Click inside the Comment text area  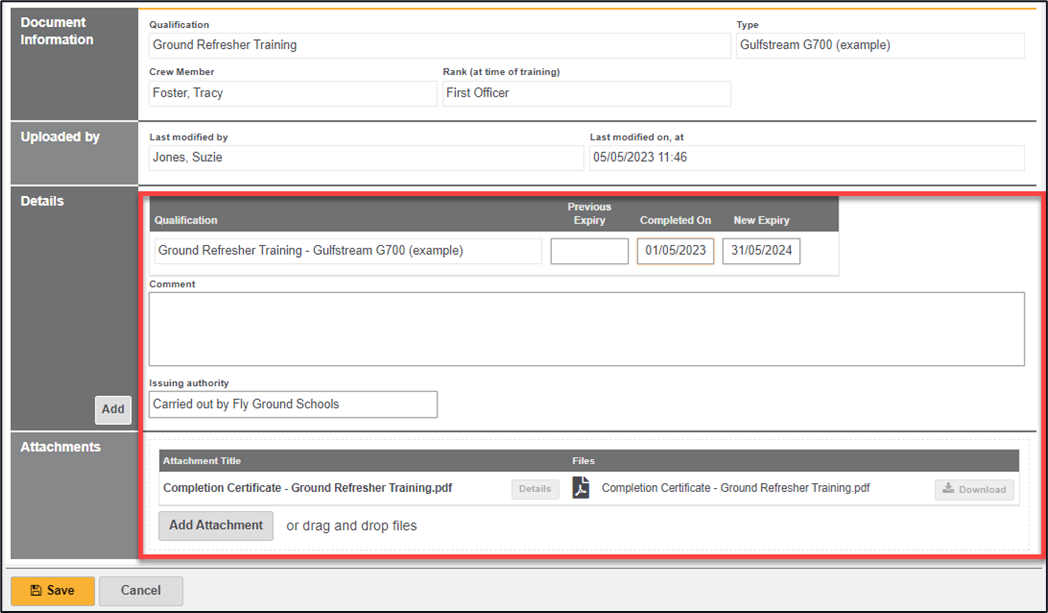(x=586, y=329)
